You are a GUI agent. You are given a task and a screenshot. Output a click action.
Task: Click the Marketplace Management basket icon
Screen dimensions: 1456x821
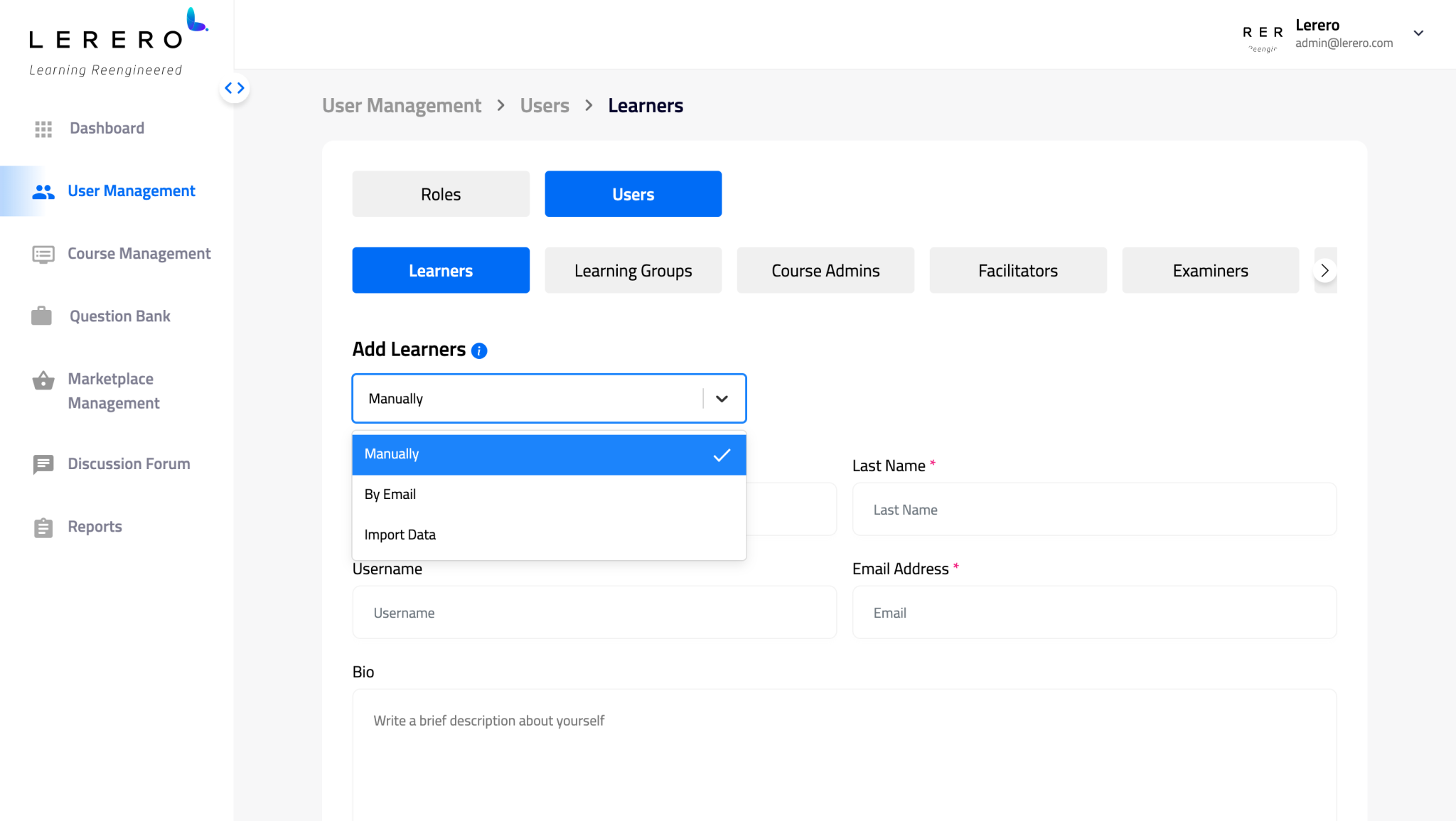[43, 380]
